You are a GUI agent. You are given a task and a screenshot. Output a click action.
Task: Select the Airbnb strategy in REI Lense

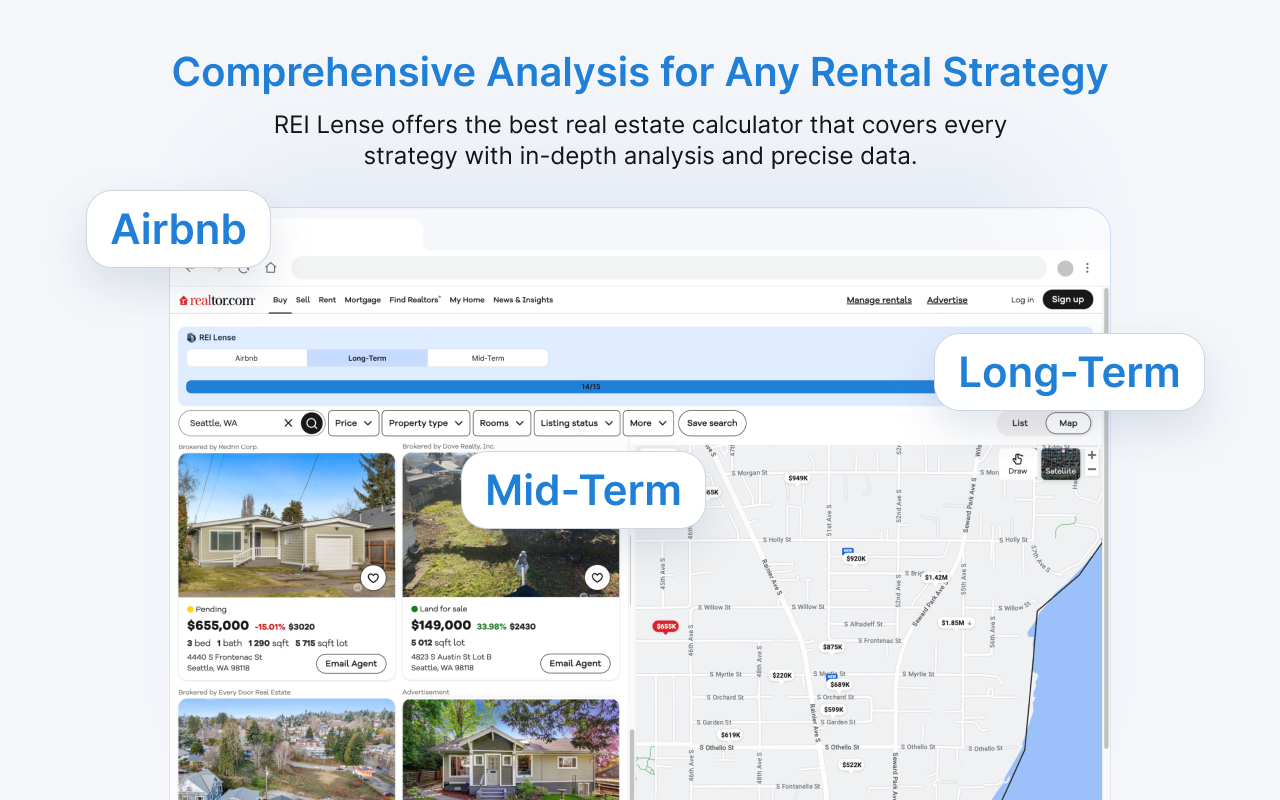click(247, 358)
